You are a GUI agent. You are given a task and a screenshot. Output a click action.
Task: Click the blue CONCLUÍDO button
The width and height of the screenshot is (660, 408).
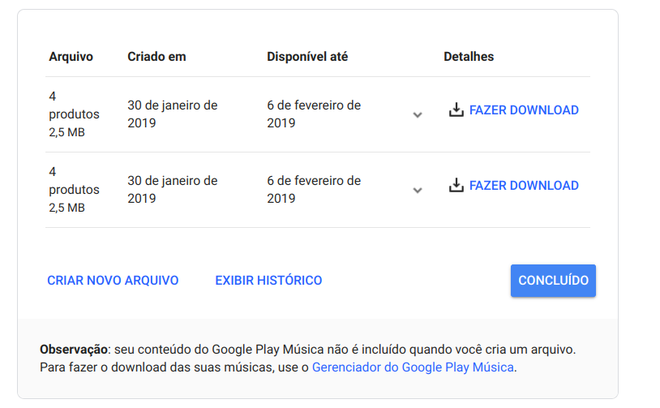click(x=553, y=280)
